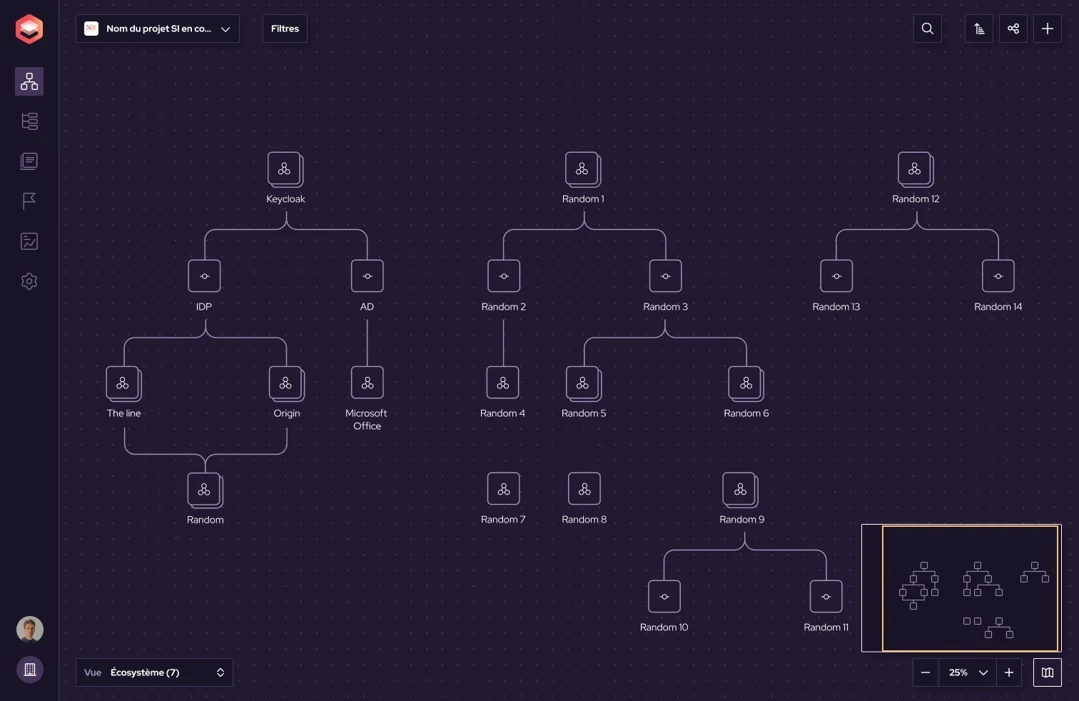Select the Random 9 node
Viewport: 1079px width, 701px height.
(741, 490)
